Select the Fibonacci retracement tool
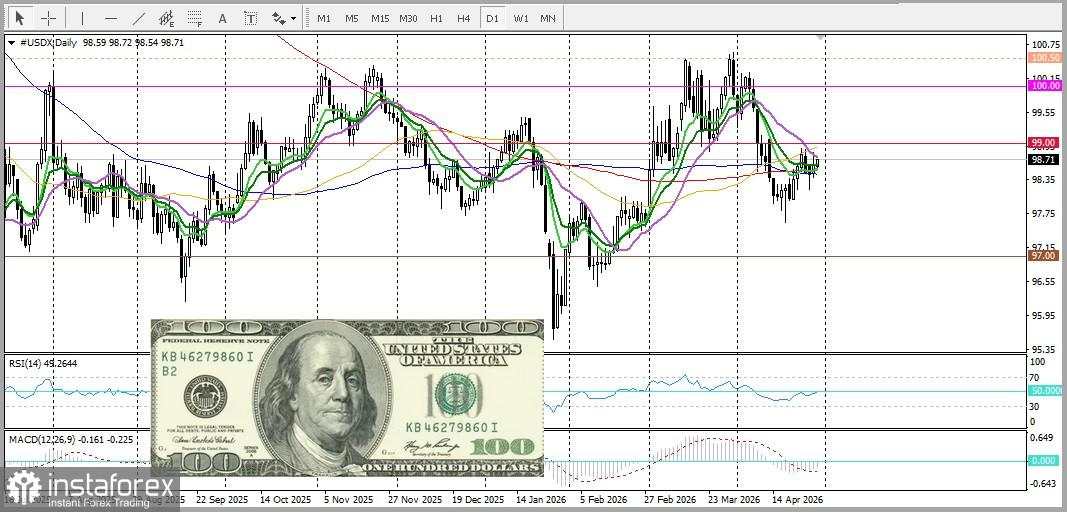This screenshot has height=512, width=1067. pyautogui.click(x=195, y=18)
